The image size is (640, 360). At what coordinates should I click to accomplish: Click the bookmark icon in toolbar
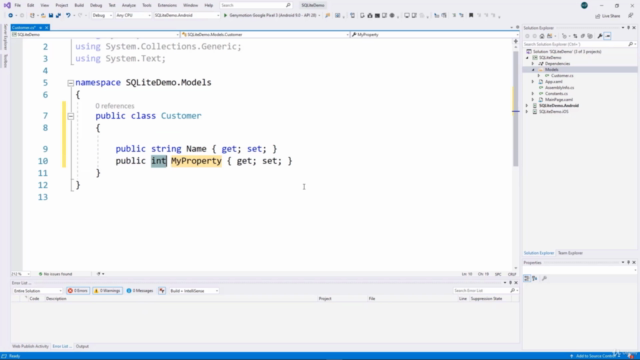click(471, 16)
